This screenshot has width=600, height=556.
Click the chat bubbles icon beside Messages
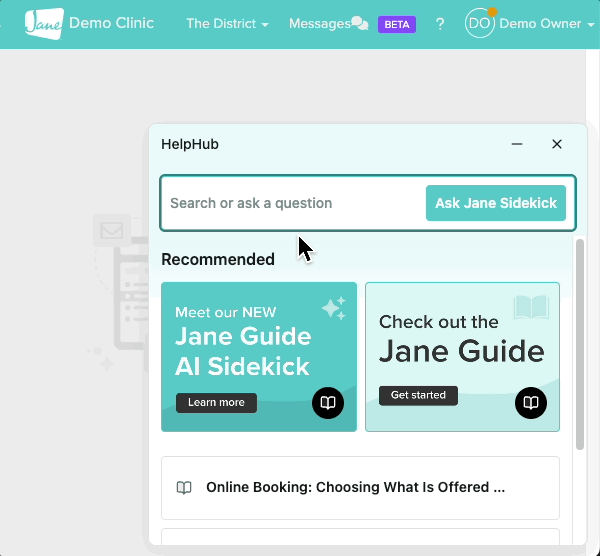click(x=360, y=23)
